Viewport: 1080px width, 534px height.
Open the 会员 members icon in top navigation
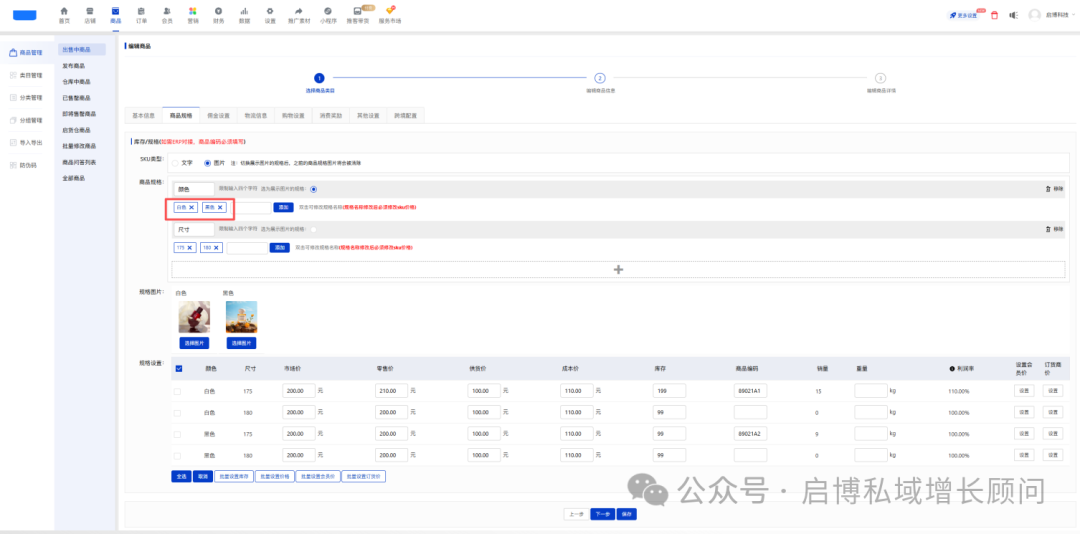click(167, 11)
